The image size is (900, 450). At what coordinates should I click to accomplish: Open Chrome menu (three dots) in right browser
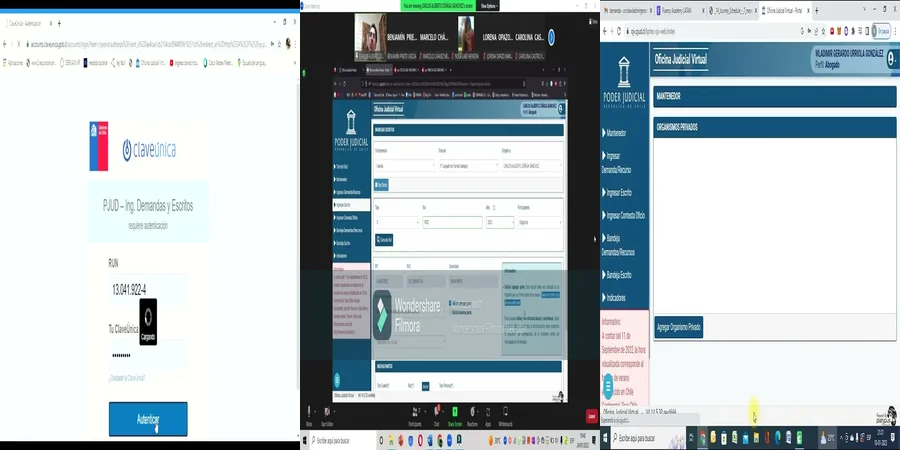(x=895, y=31)
